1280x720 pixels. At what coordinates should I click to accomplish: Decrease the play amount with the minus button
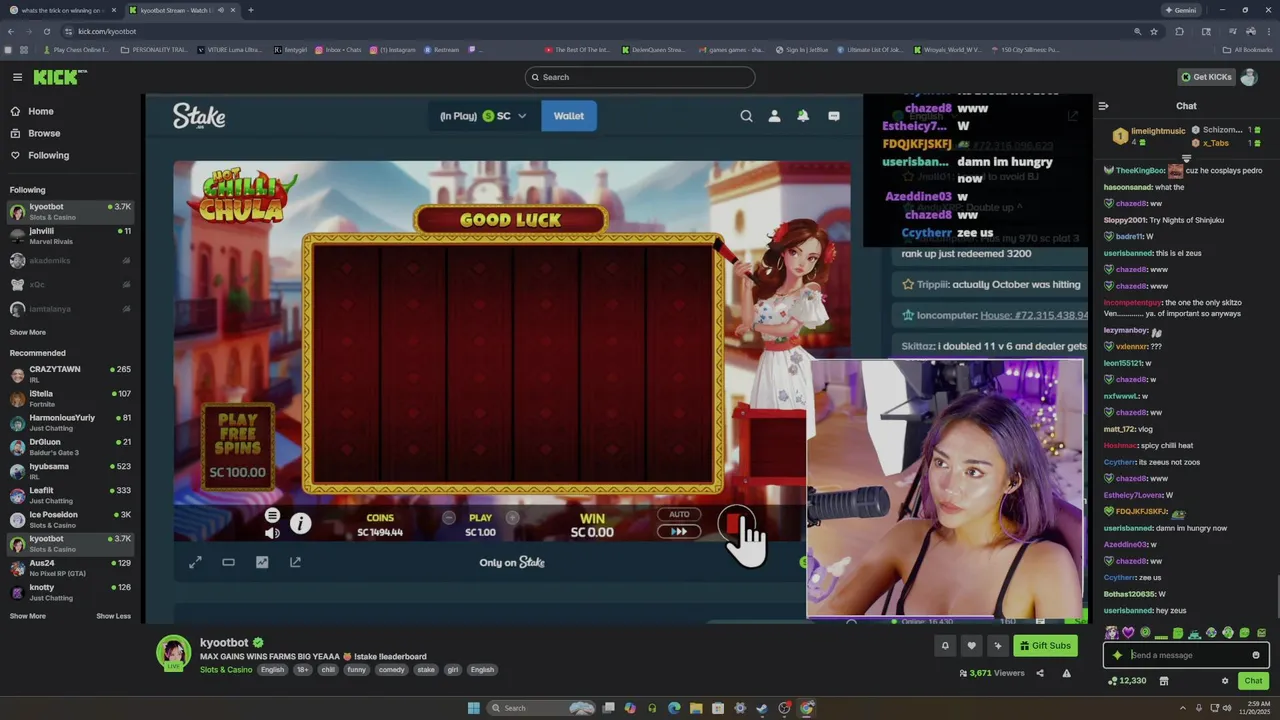pyautogui.click(x=448, y=518)
